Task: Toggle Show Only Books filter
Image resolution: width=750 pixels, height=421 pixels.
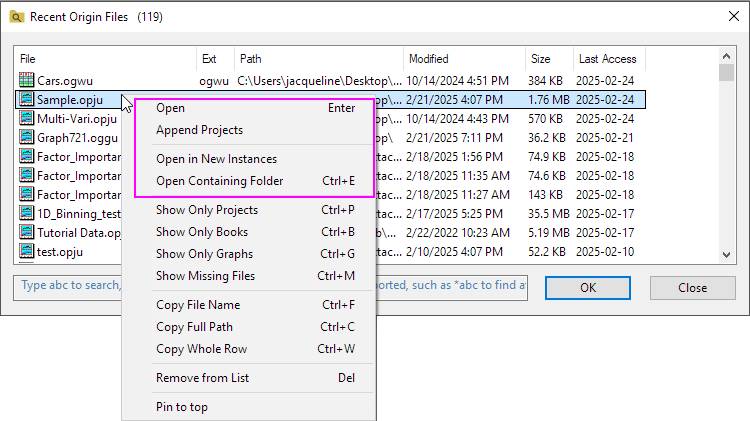Action: [x=204, y=232]
